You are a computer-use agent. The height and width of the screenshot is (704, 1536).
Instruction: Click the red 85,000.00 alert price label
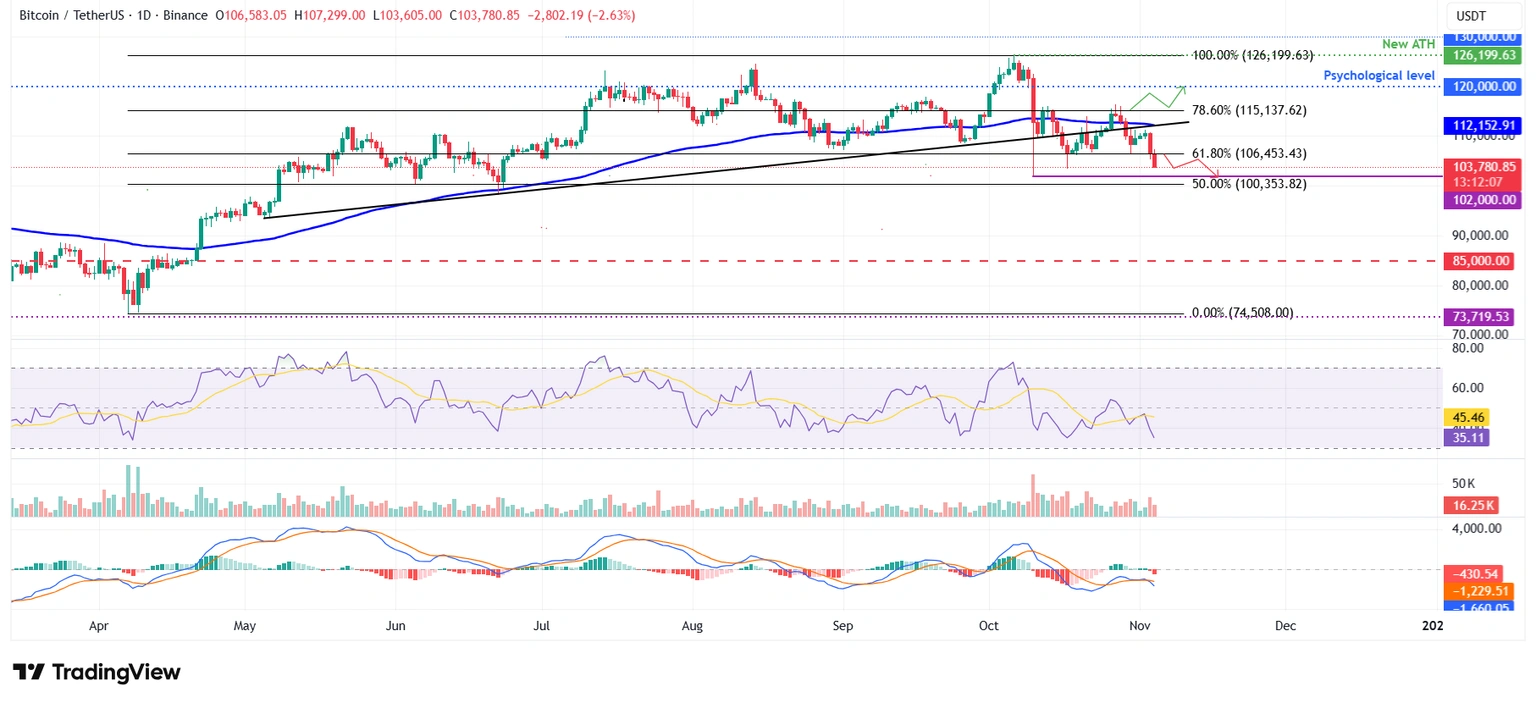[1481, 261]
